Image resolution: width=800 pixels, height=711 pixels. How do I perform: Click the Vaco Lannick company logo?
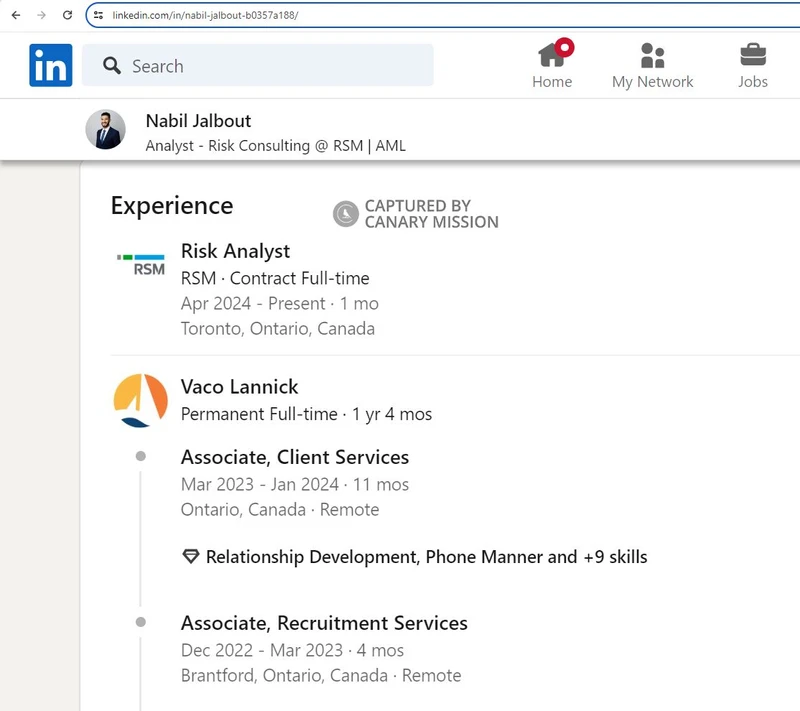coord(141,400)
